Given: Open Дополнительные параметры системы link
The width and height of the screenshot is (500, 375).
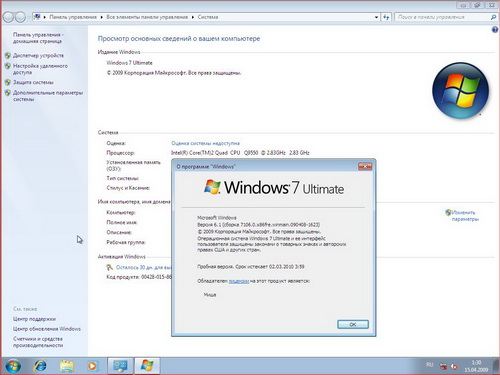Looking at the screenshot, I should (x=48, y=96).
